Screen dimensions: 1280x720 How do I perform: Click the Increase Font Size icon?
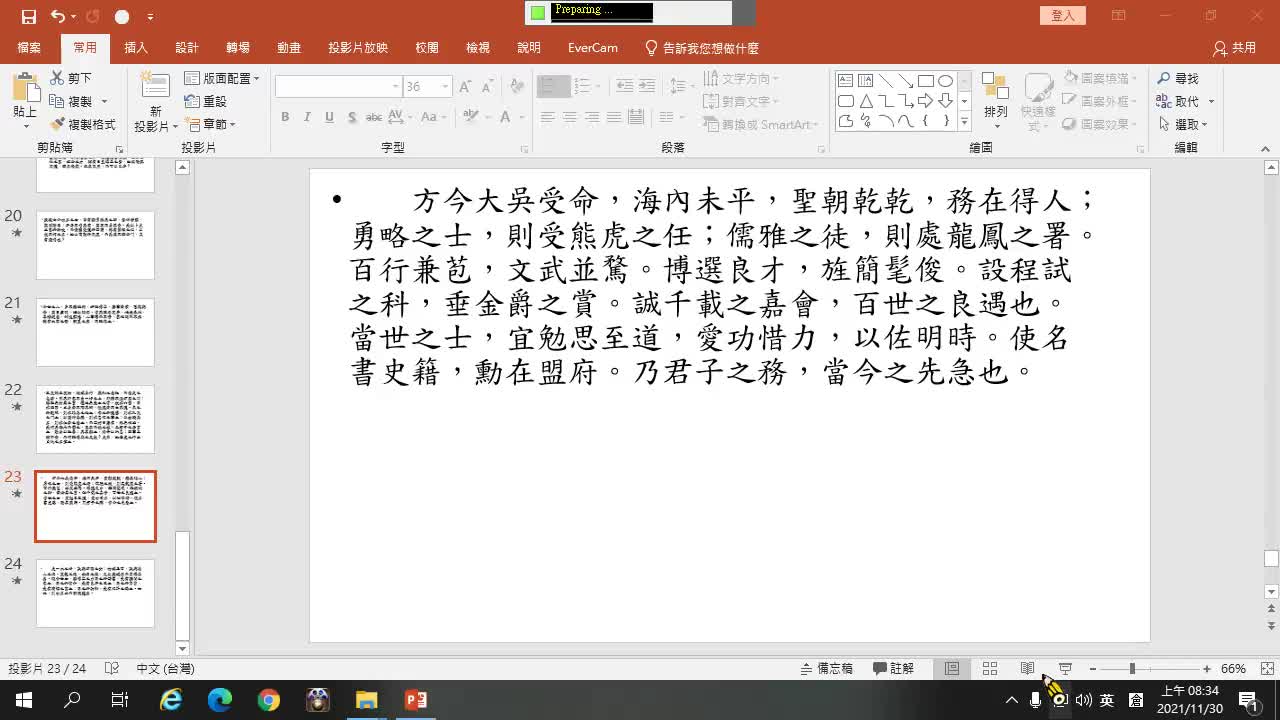coord(465,87)
